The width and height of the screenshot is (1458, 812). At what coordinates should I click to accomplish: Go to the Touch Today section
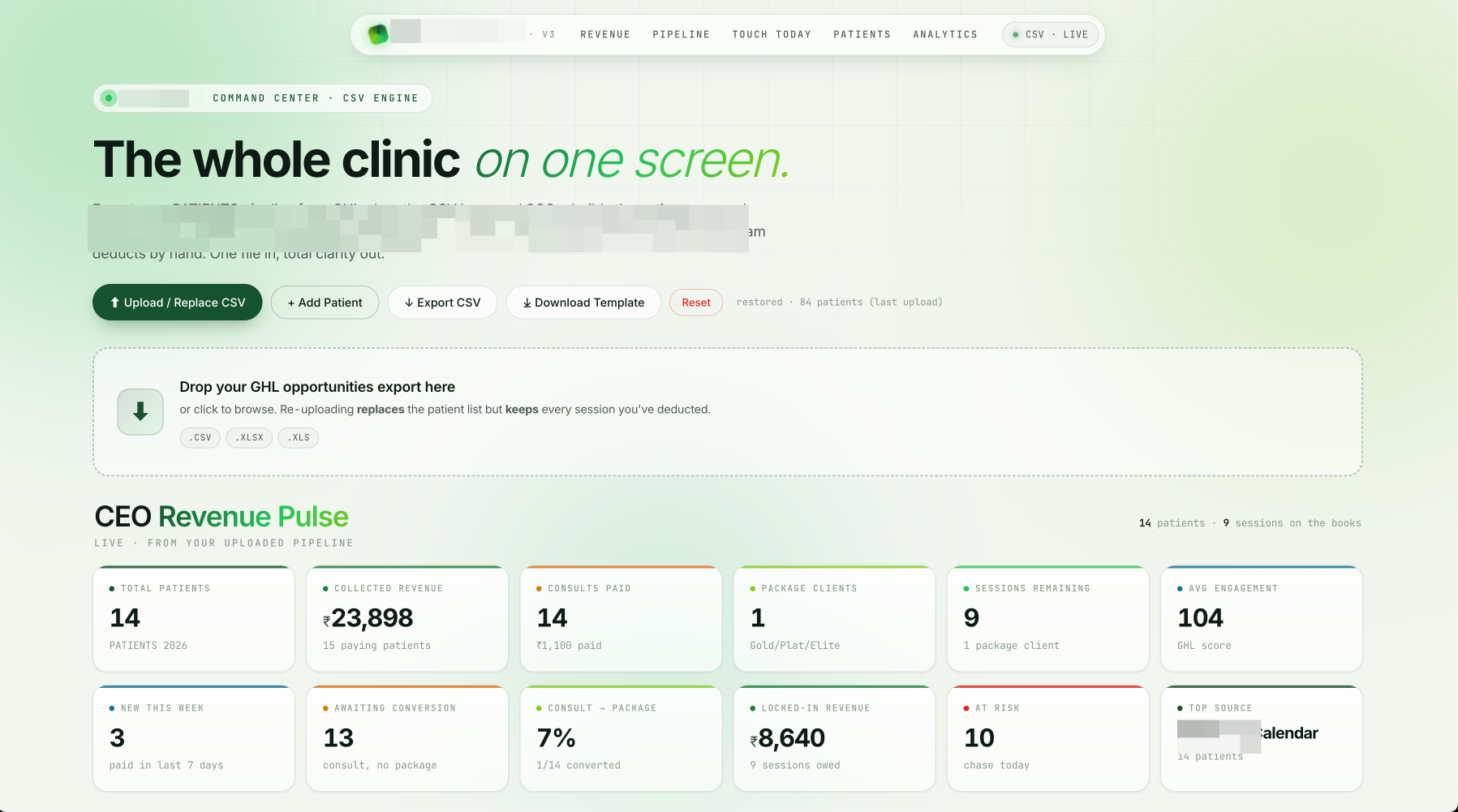(772, 35)
